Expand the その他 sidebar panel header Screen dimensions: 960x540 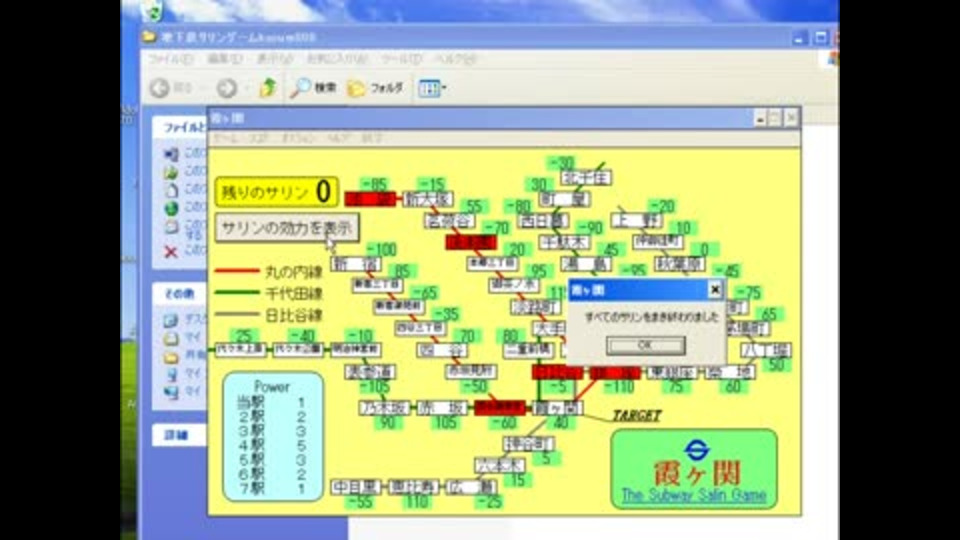tap(179, 294)
